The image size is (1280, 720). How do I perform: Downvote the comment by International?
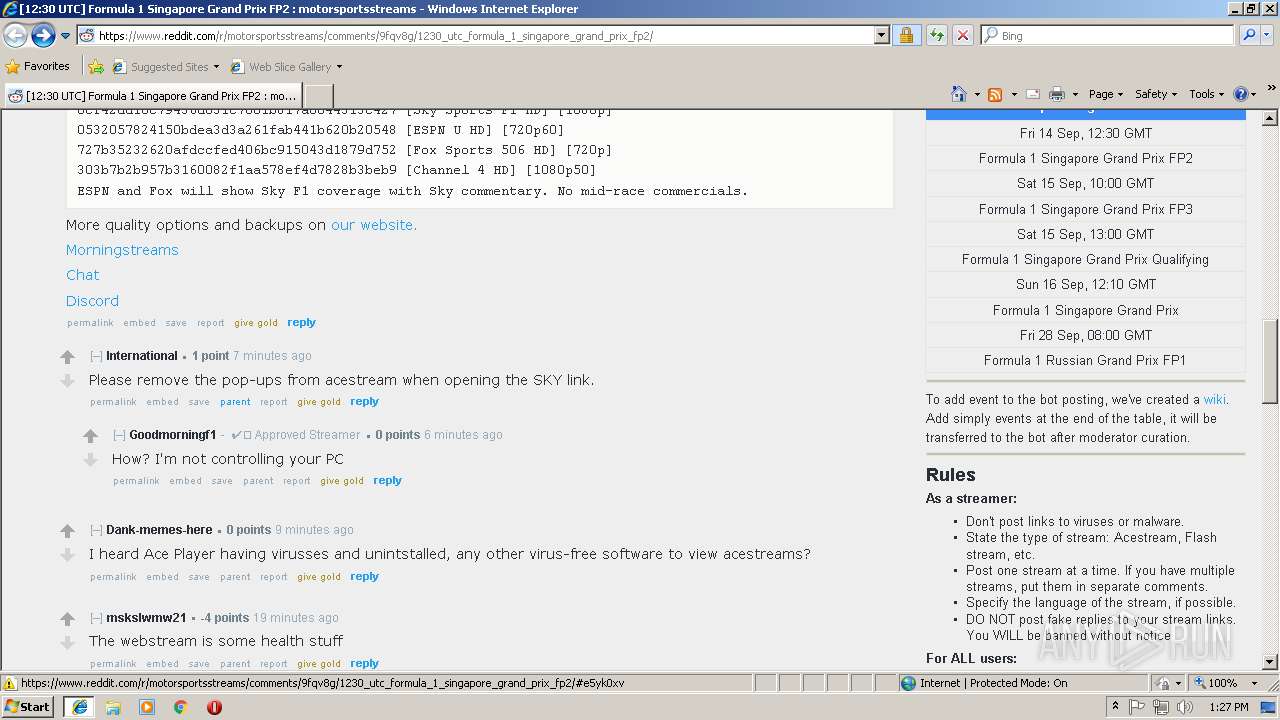point(67,381)
